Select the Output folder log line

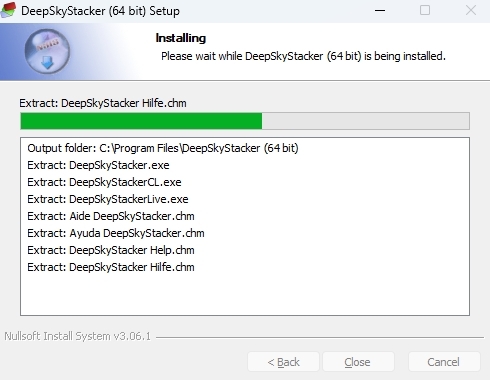[x=163, y=148]
